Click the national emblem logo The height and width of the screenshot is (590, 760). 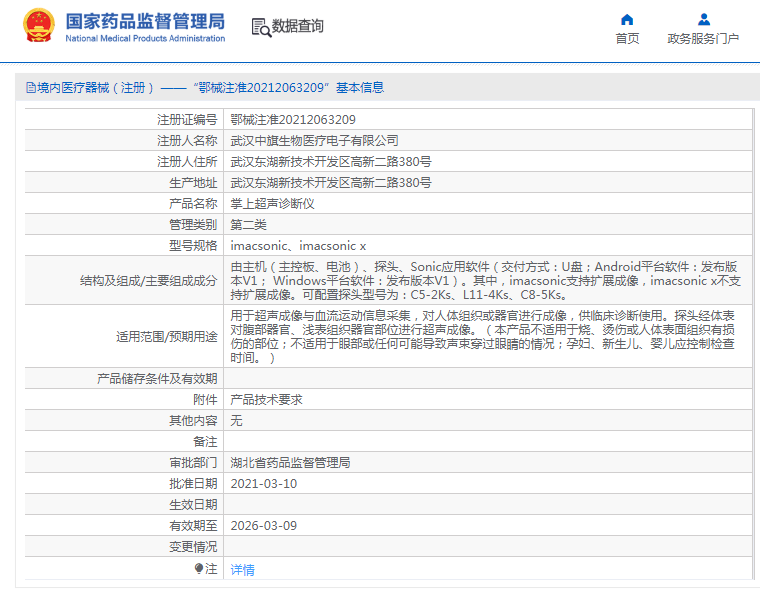pos(39,25)
